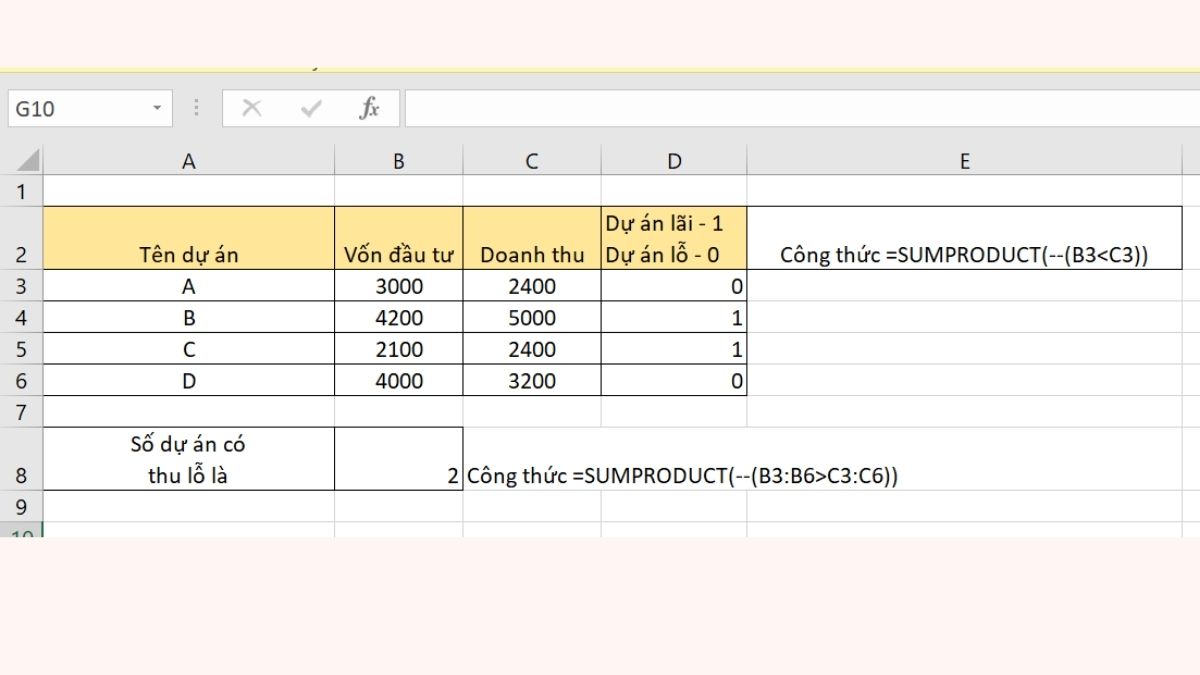Click the investment value 4200
1200x675 pixels.
(399, 318)
